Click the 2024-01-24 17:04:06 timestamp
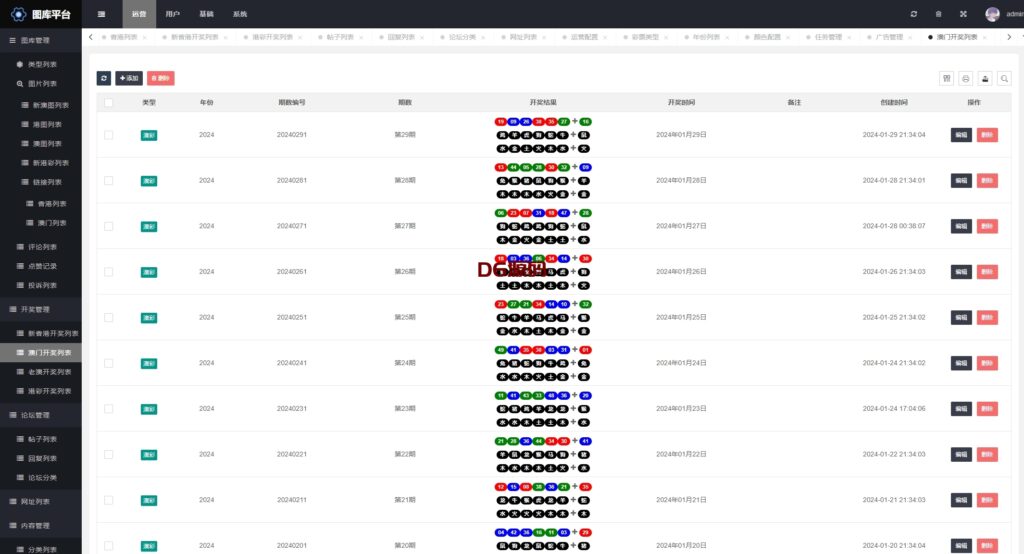Viewport: 1024px width, 554px height. (x=894, y=408)
